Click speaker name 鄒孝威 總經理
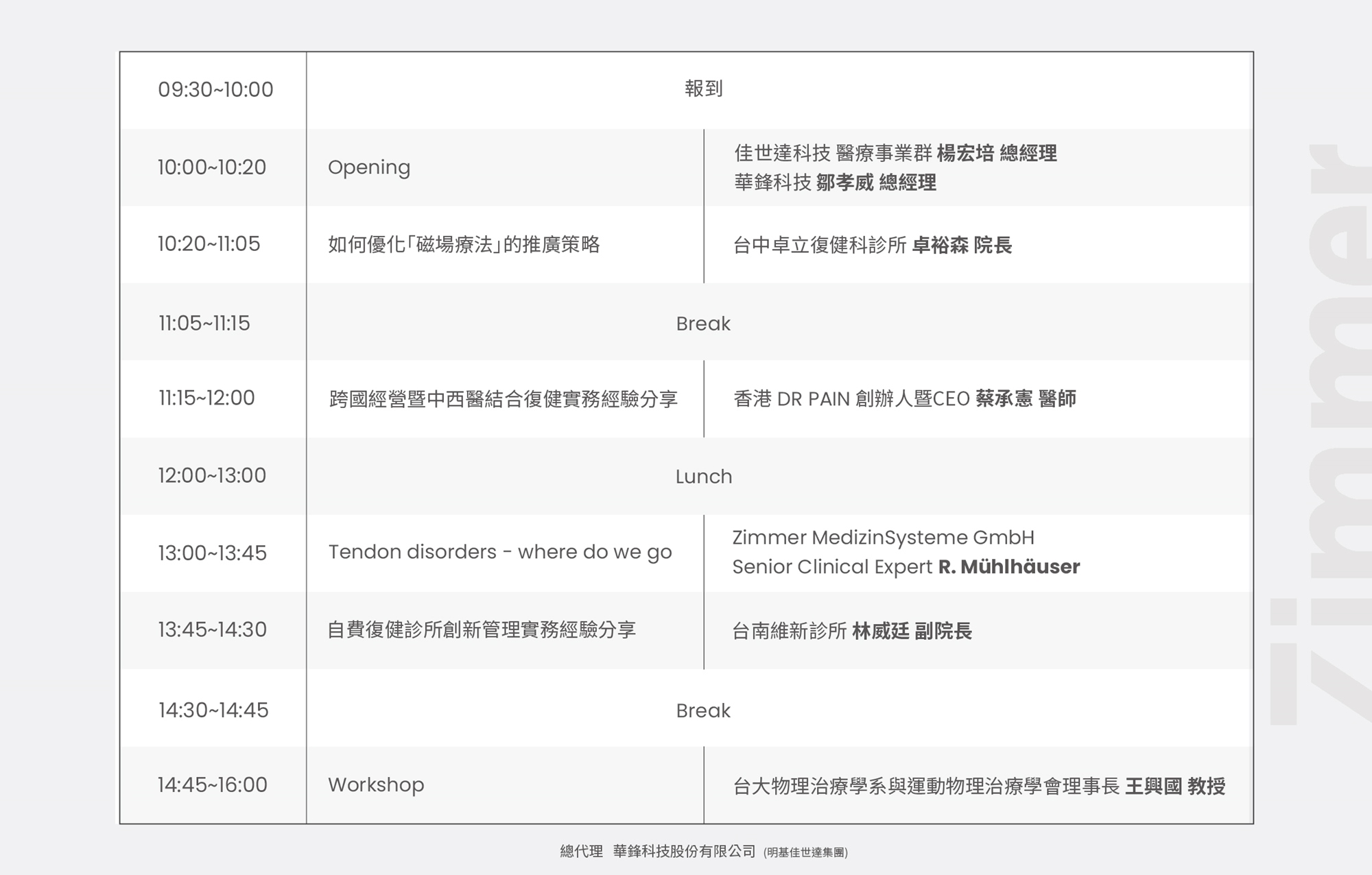This screenshot has height=875, width=1372. pyautogui.click(x=876, y=182)
